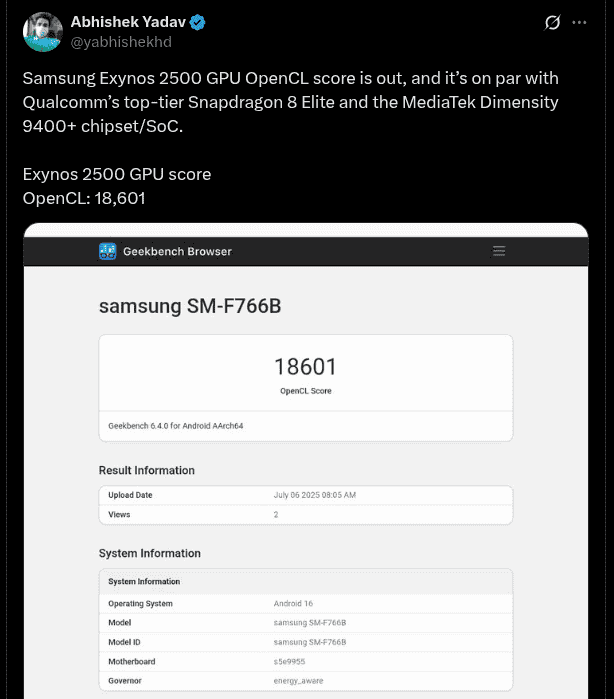Click the samsung SM-F766B heading

[x=190, y=306]
